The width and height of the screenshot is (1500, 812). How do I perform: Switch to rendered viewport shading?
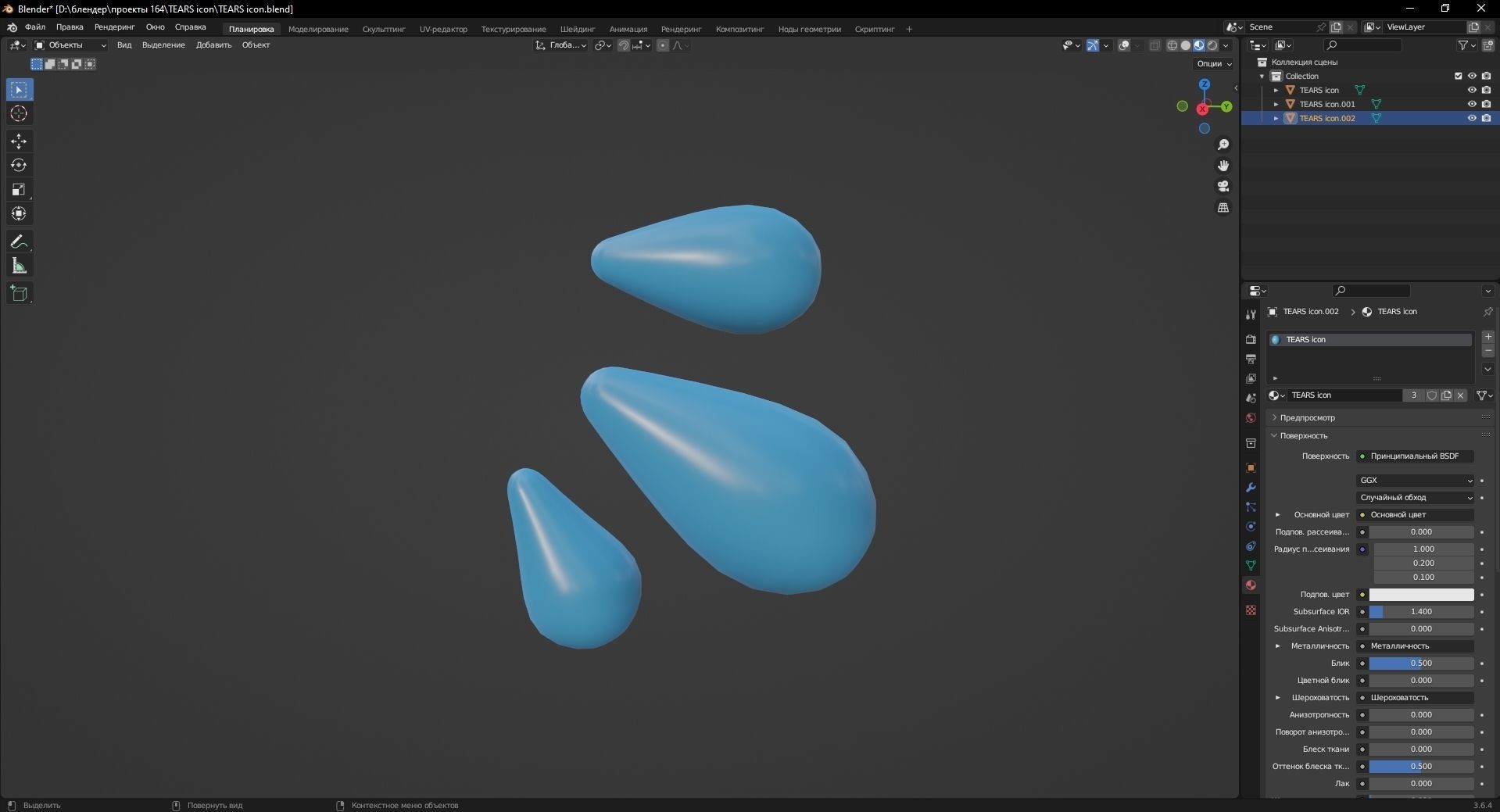[x=1212, y=45]
